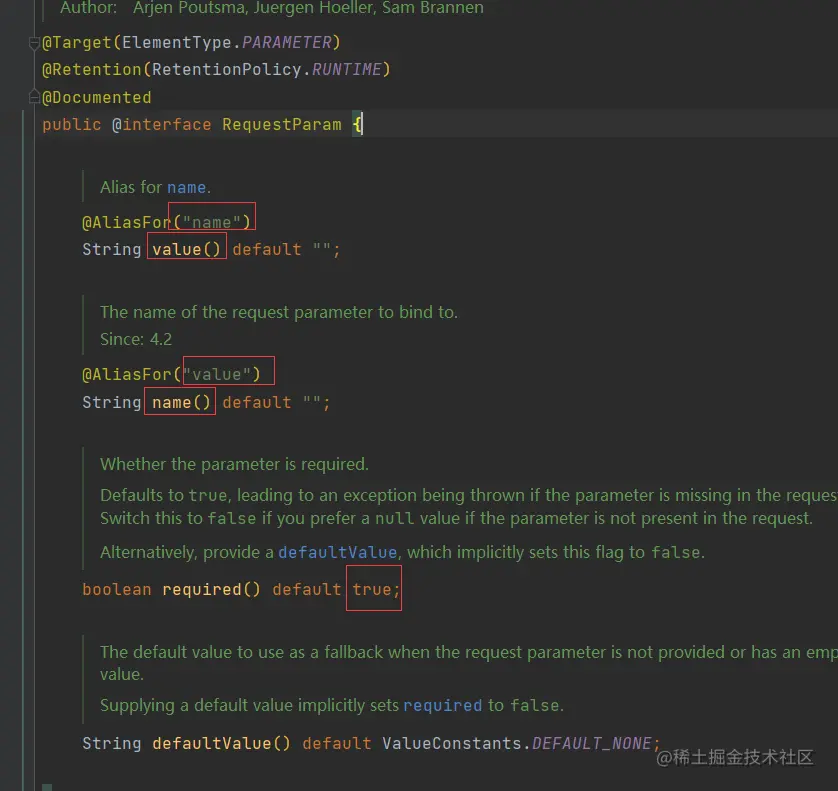Select the required() method name

[211, 590]
